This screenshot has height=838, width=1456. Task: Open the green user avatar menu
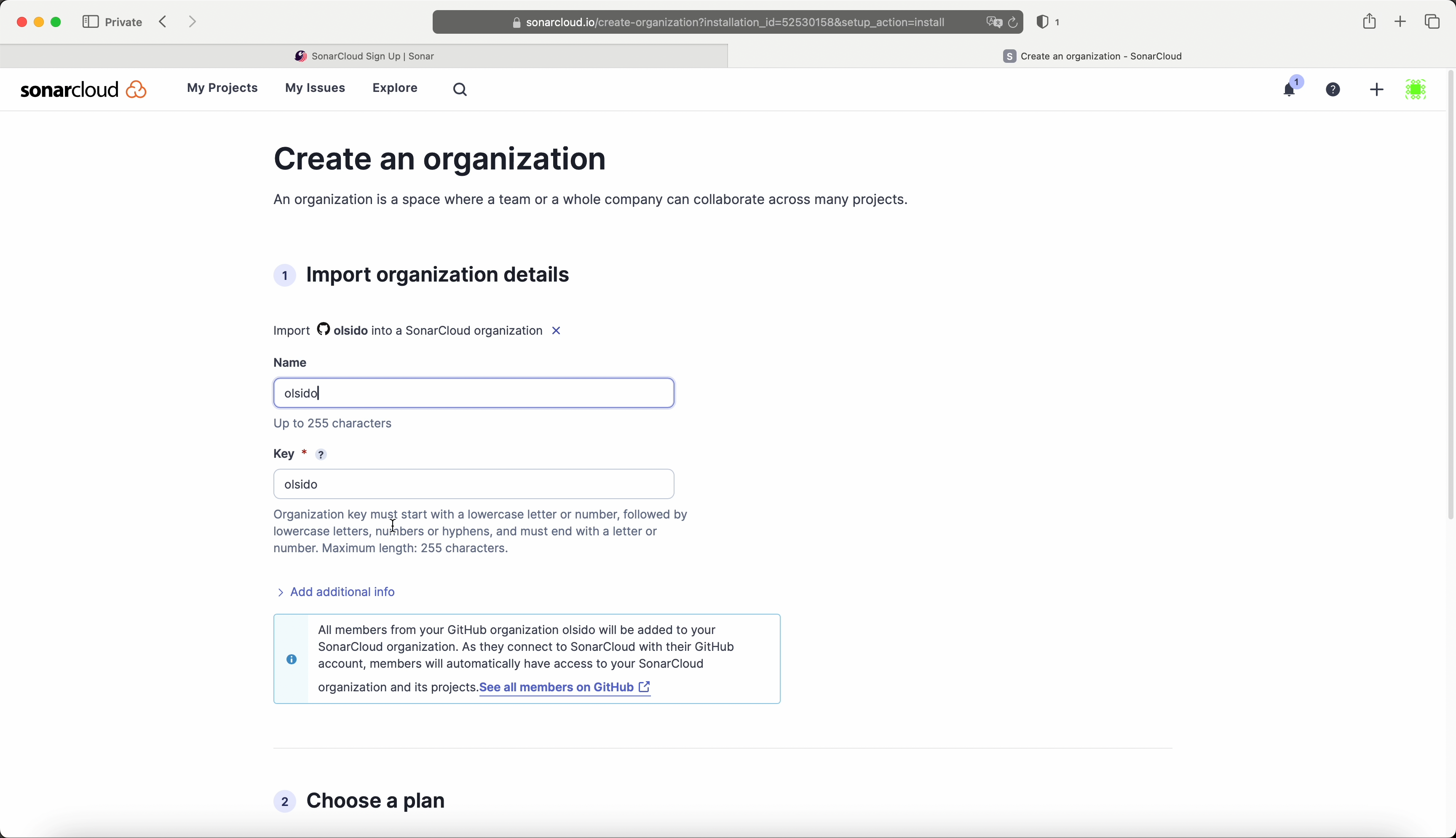[x=1415, y=90]
